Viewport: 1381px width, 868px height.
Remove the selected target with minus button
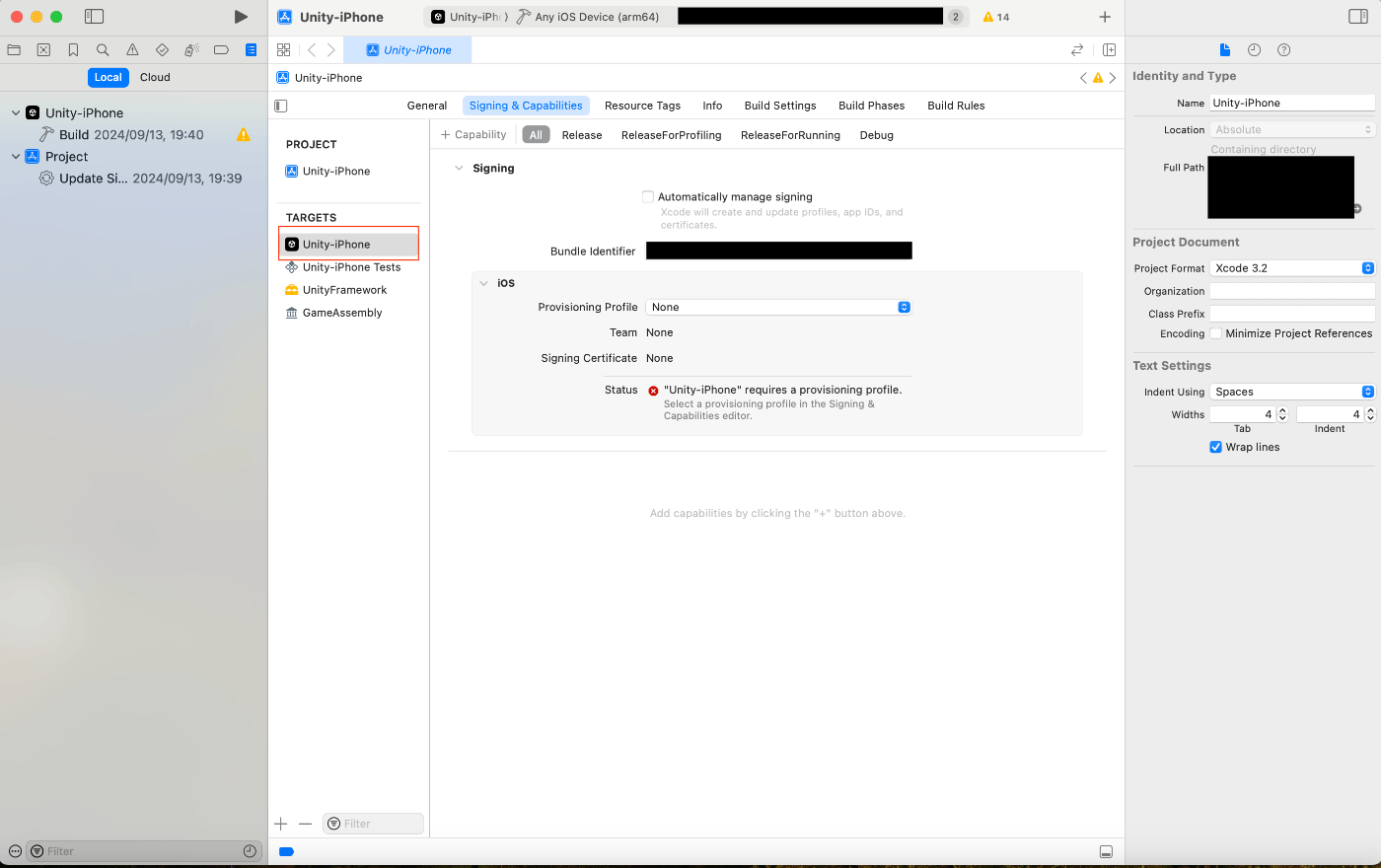[x=305, y=824]
